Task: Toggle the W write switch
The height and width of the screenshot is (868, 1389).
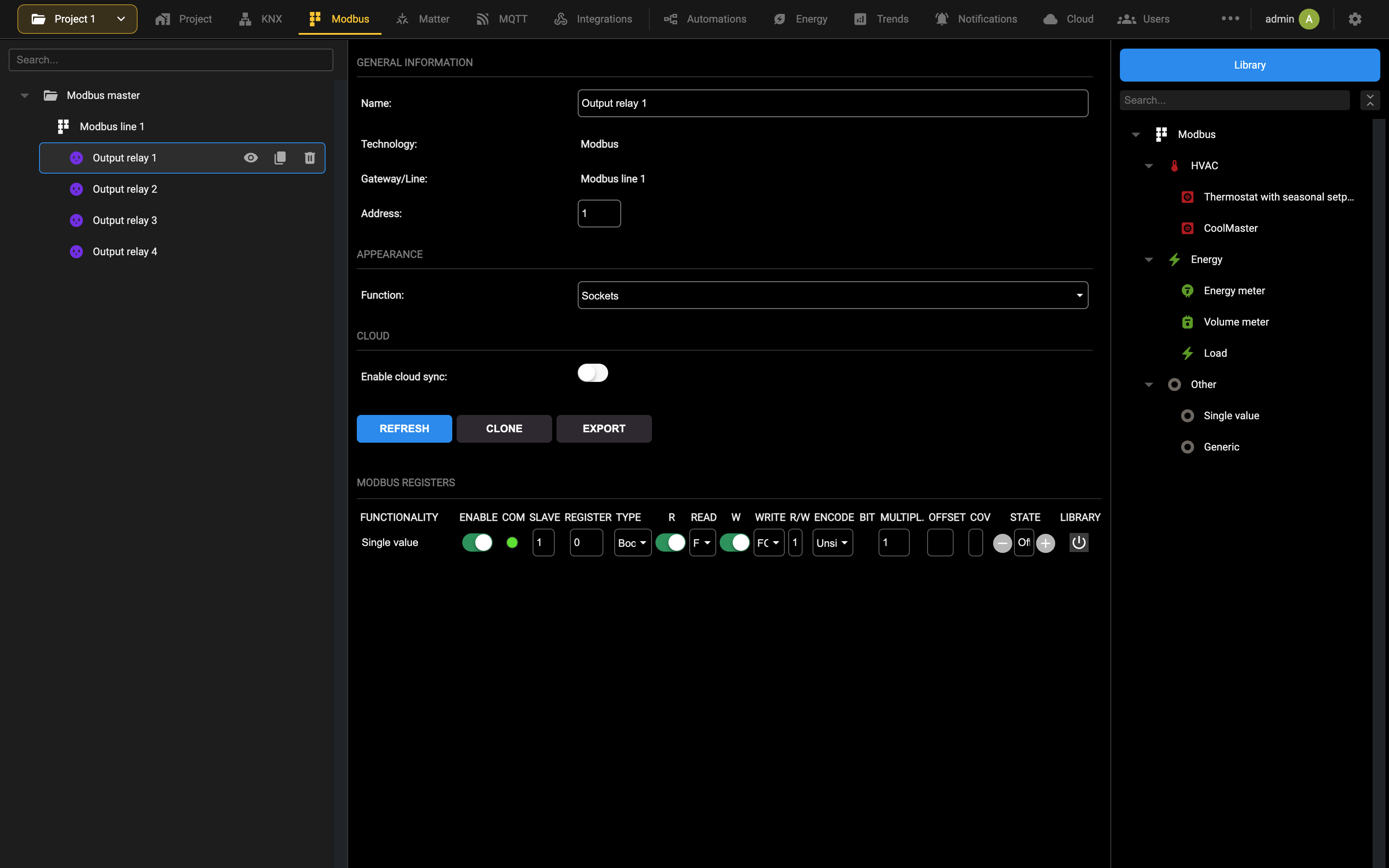Action: (x=734, y=542)
